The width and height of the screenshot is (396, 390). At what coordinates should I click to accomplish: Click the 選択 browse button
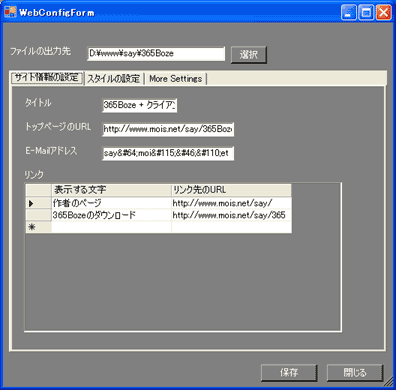click(249, 55)
